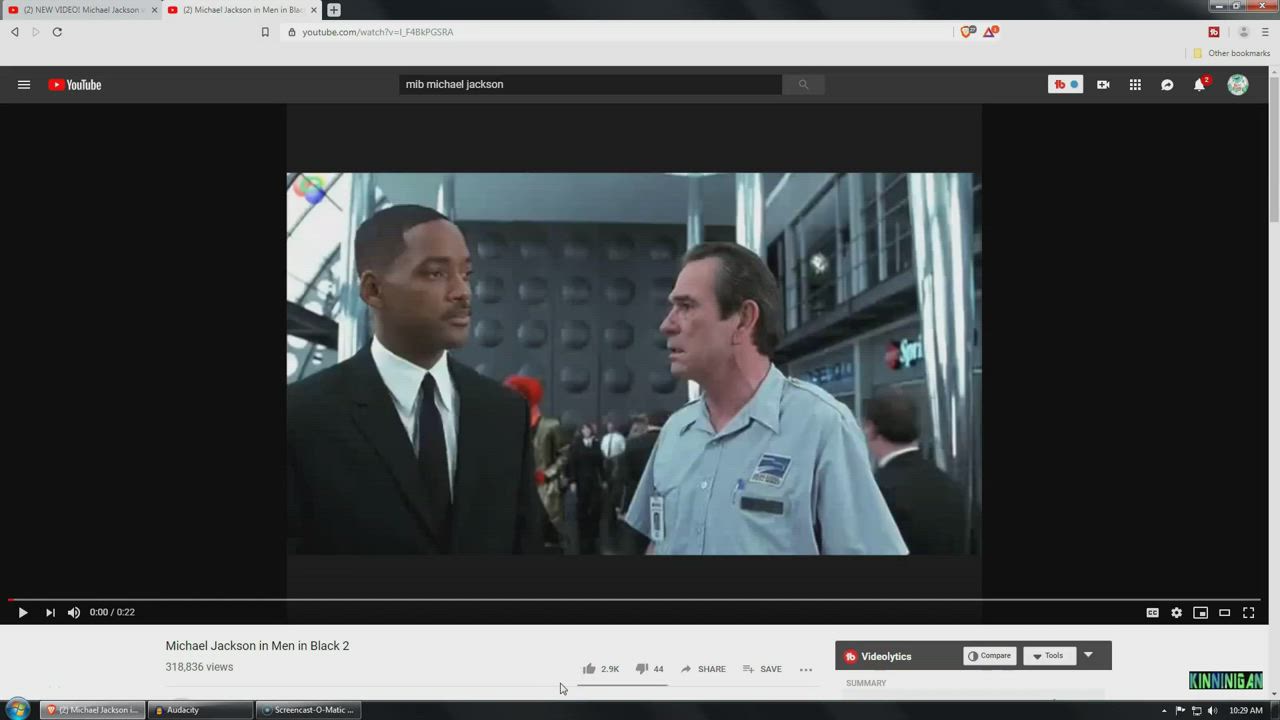The image size is (1280, 720).
Task: Enter fullscreen mode in the player
Action: pos(1248,613)
